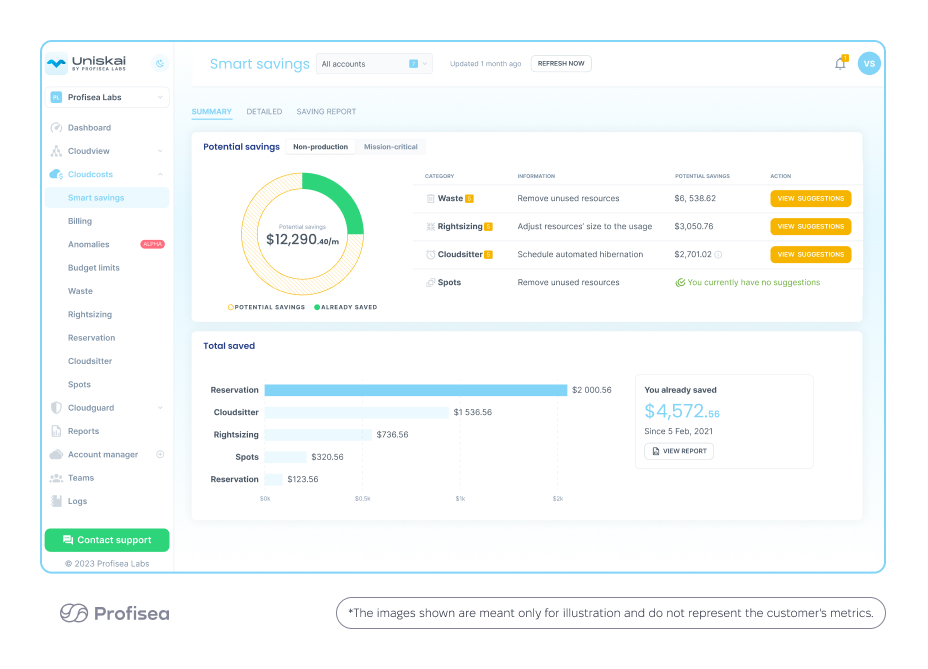Click the Teams people icon in sidebar
The width and height of the screenshot is (928, 669).
click(x=56, y=478)
